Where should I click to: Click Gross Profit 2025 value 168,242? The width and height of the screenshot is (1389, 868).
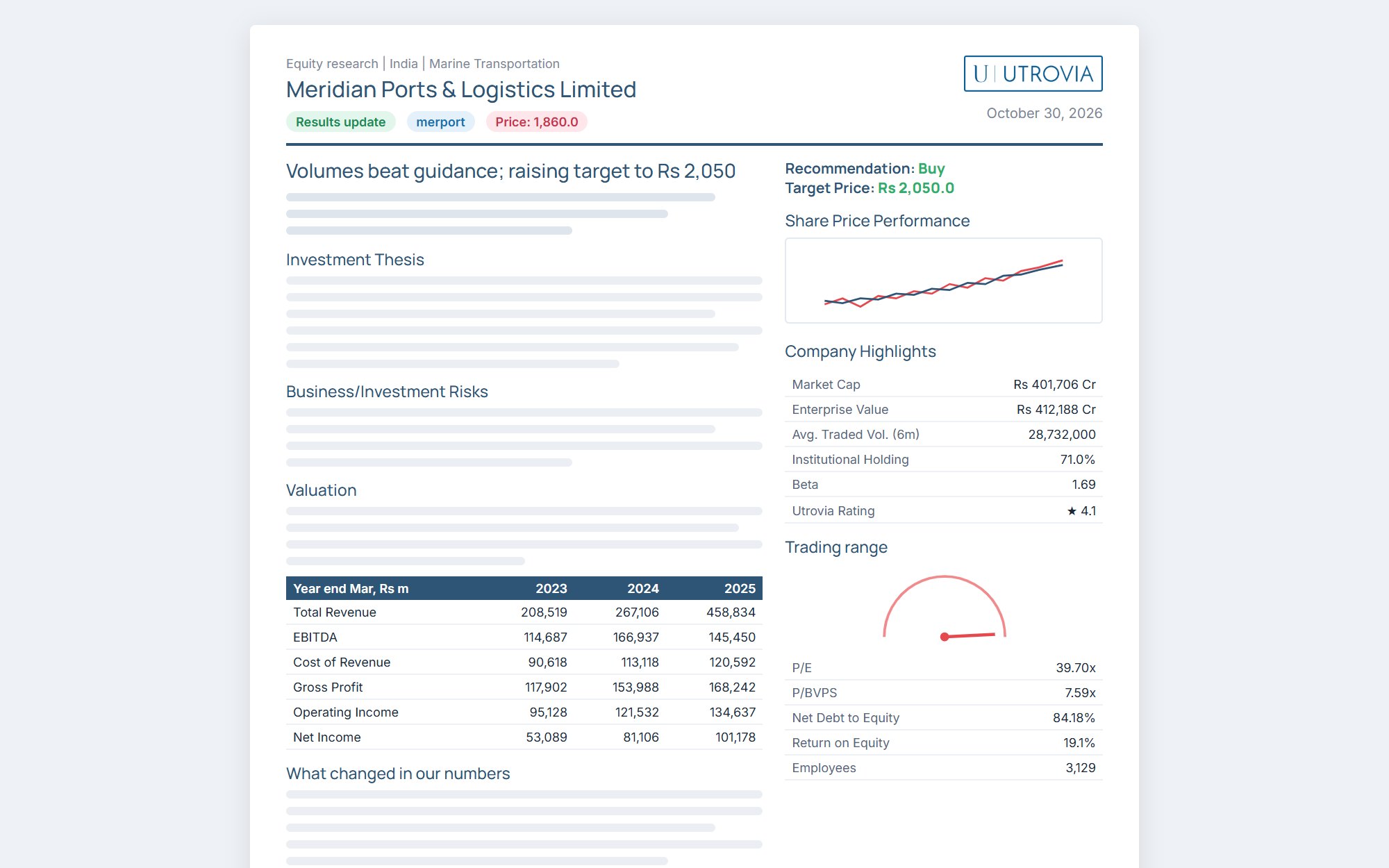(x=732, y=687)
